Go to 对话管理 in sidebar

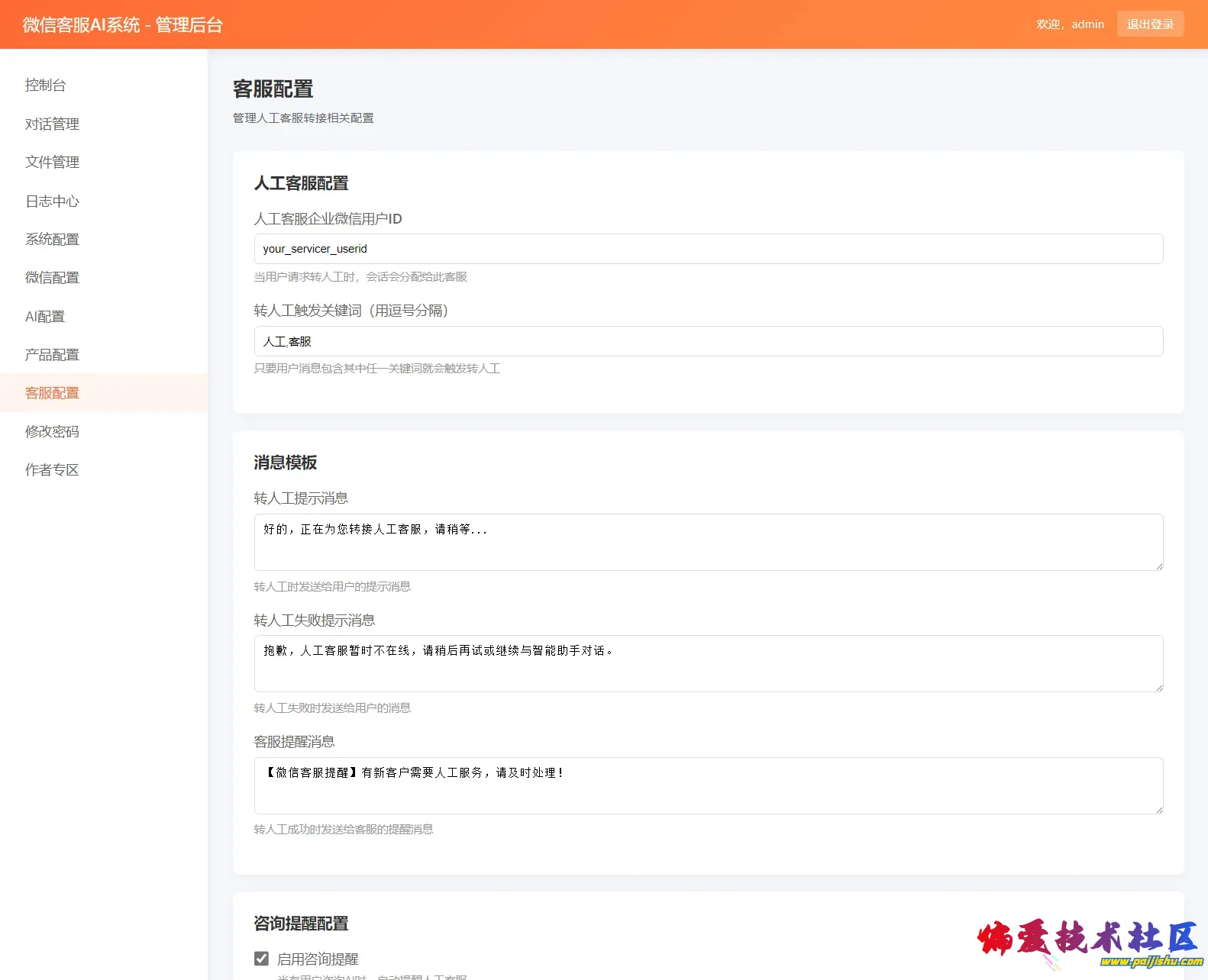tap(52, 124)
